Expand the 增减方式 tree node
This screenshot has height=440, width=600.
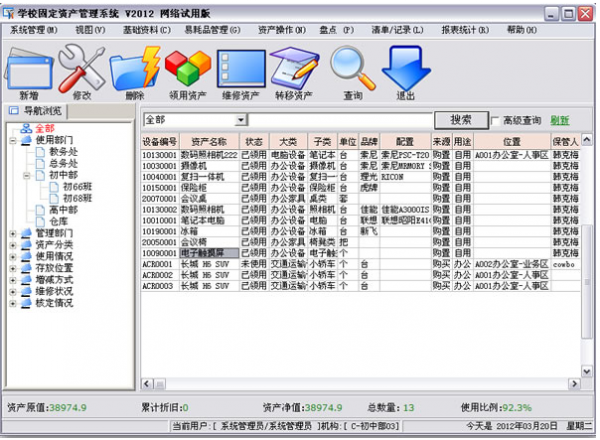point(13,280)
